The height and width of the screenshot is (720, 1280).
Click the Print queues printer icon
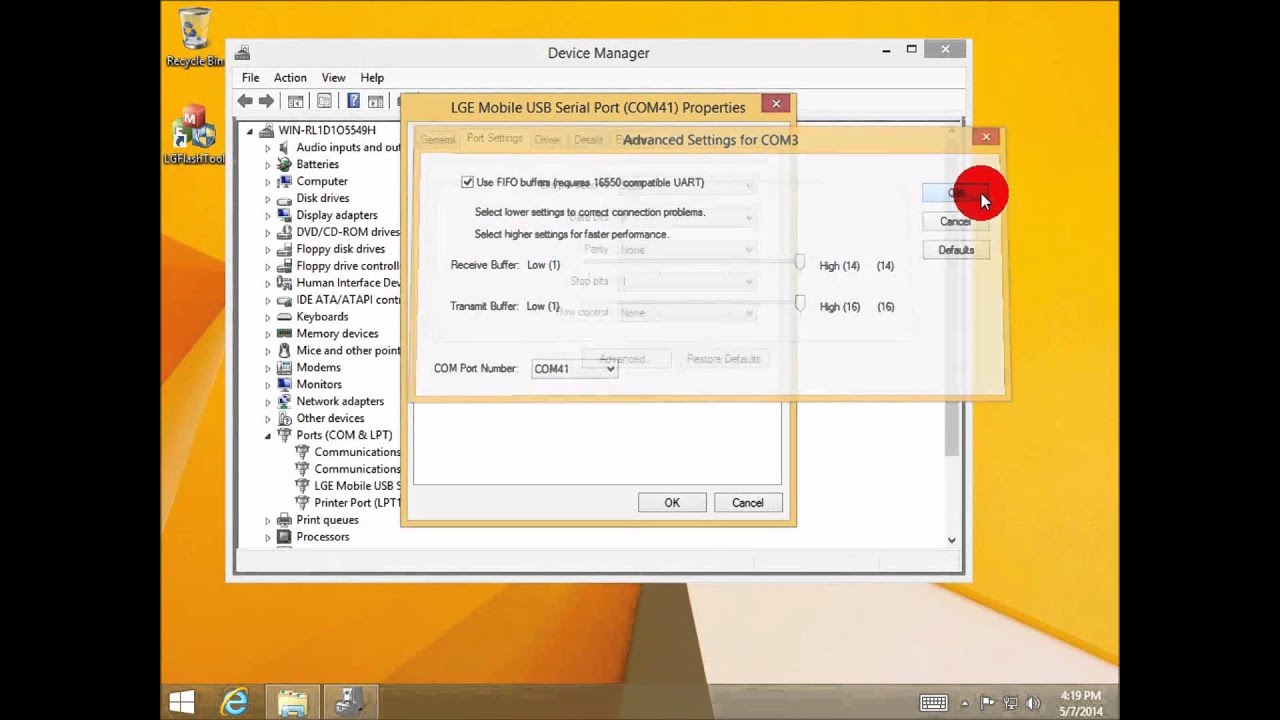click(x=284, y=520)
